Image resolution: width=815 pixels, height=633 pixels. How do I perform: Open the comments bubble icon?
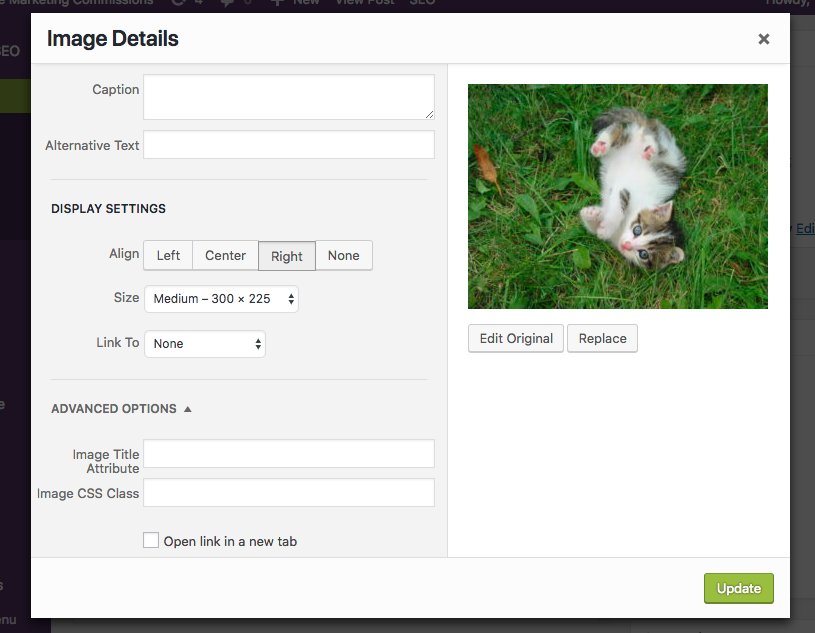pyautogui.click(x=228, y=3)
